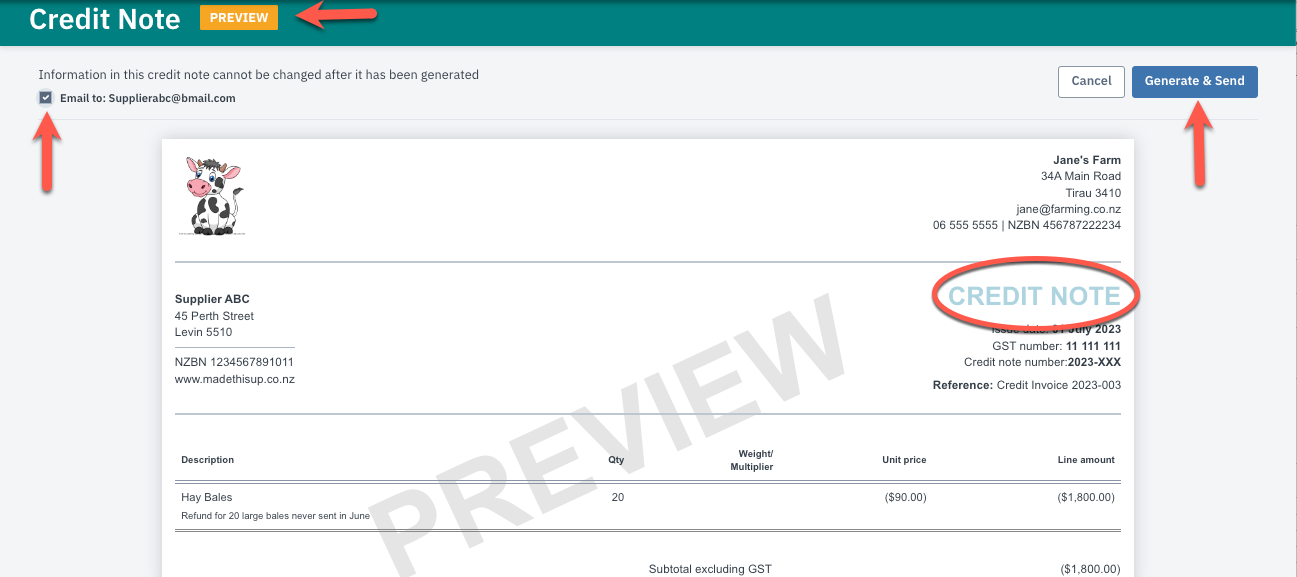Select the Supplier ABC name
Image resolution: width=1297 pixels, height=577 pixels.
click(x=212, y=299)
